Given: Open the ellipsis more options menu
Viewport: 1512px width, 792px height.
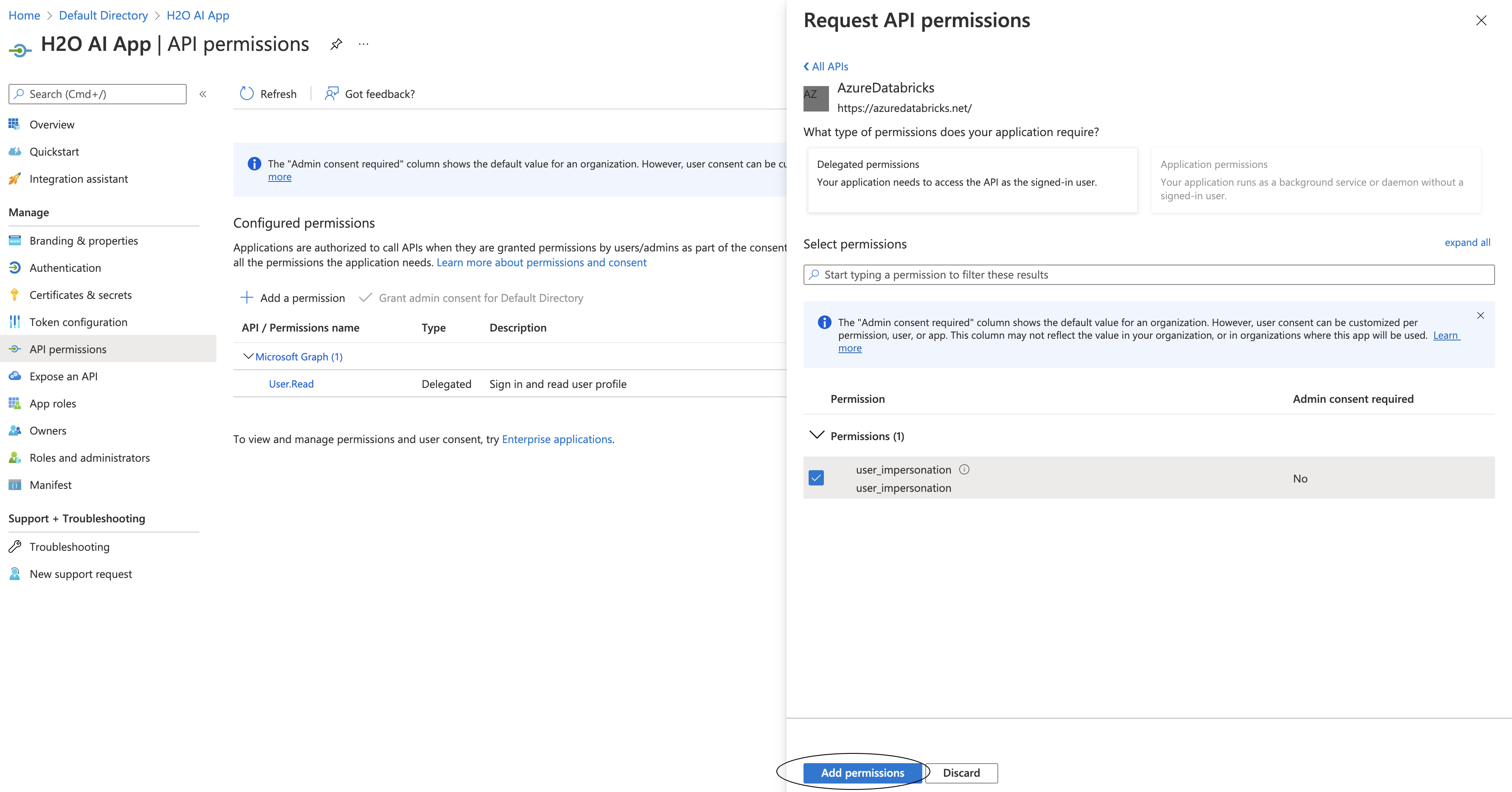Looking at the screenshot, I should tap(363, 44).
